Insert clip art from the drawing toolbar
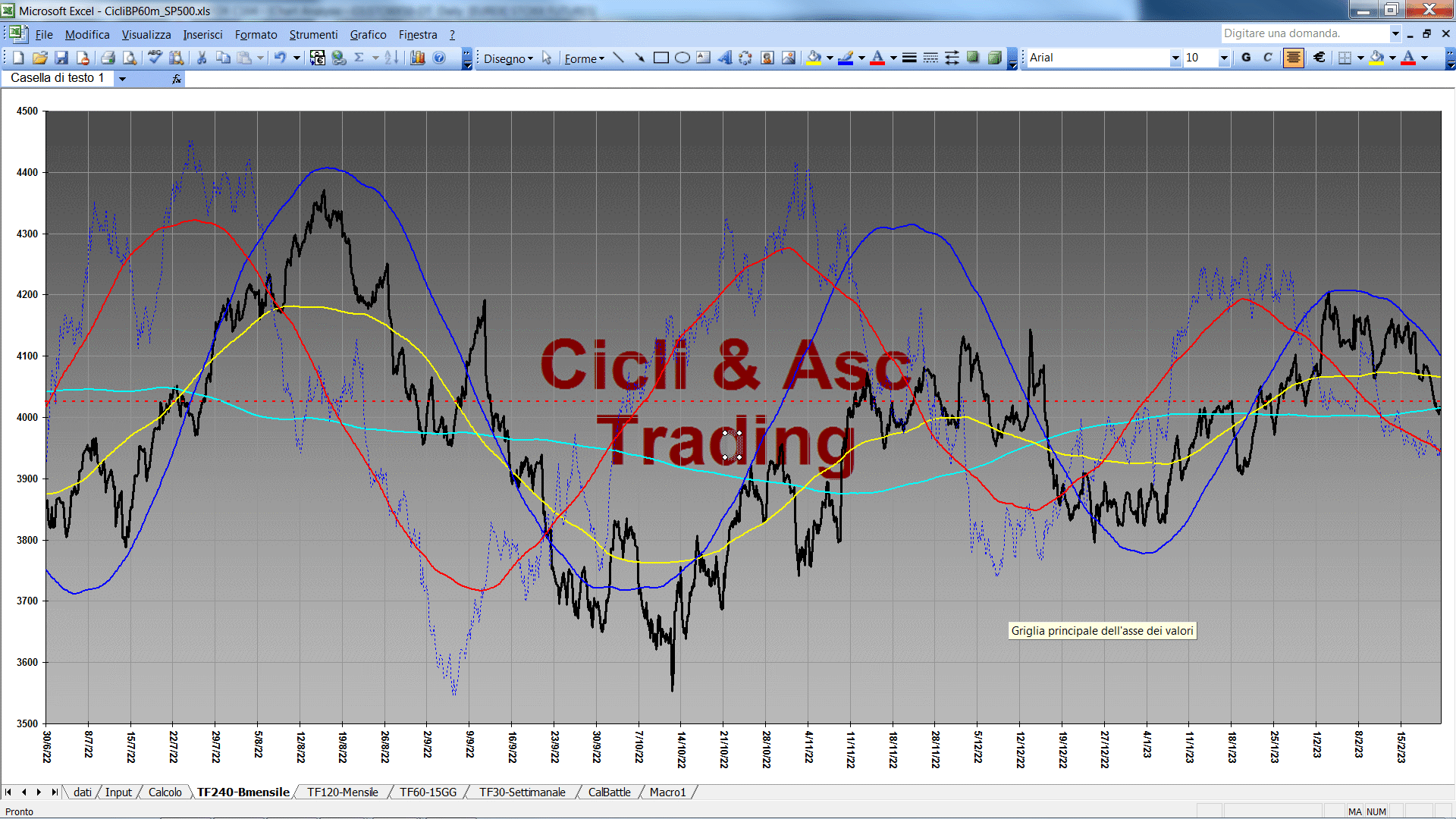The width and height of the screenshot is (1456, 819). coord(767,58)
